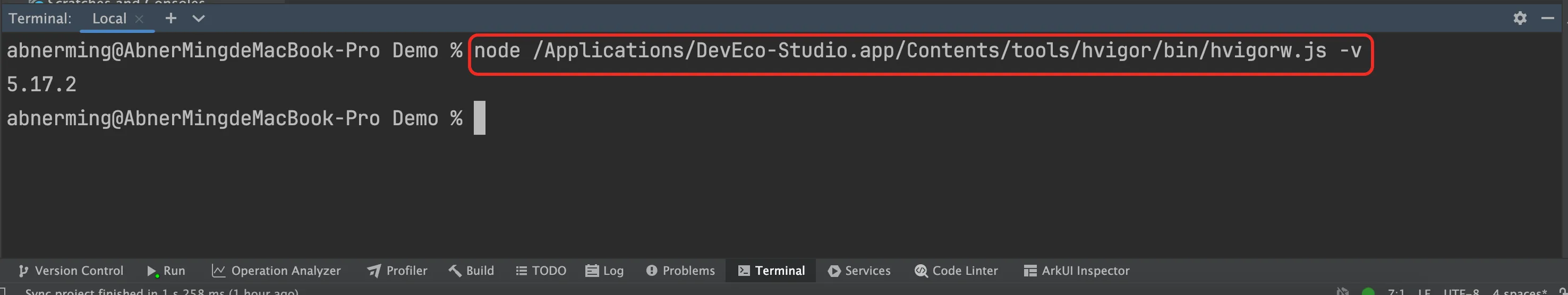
Task: Open the UTF-8 encoding selector
Action: coord(1461,292)
